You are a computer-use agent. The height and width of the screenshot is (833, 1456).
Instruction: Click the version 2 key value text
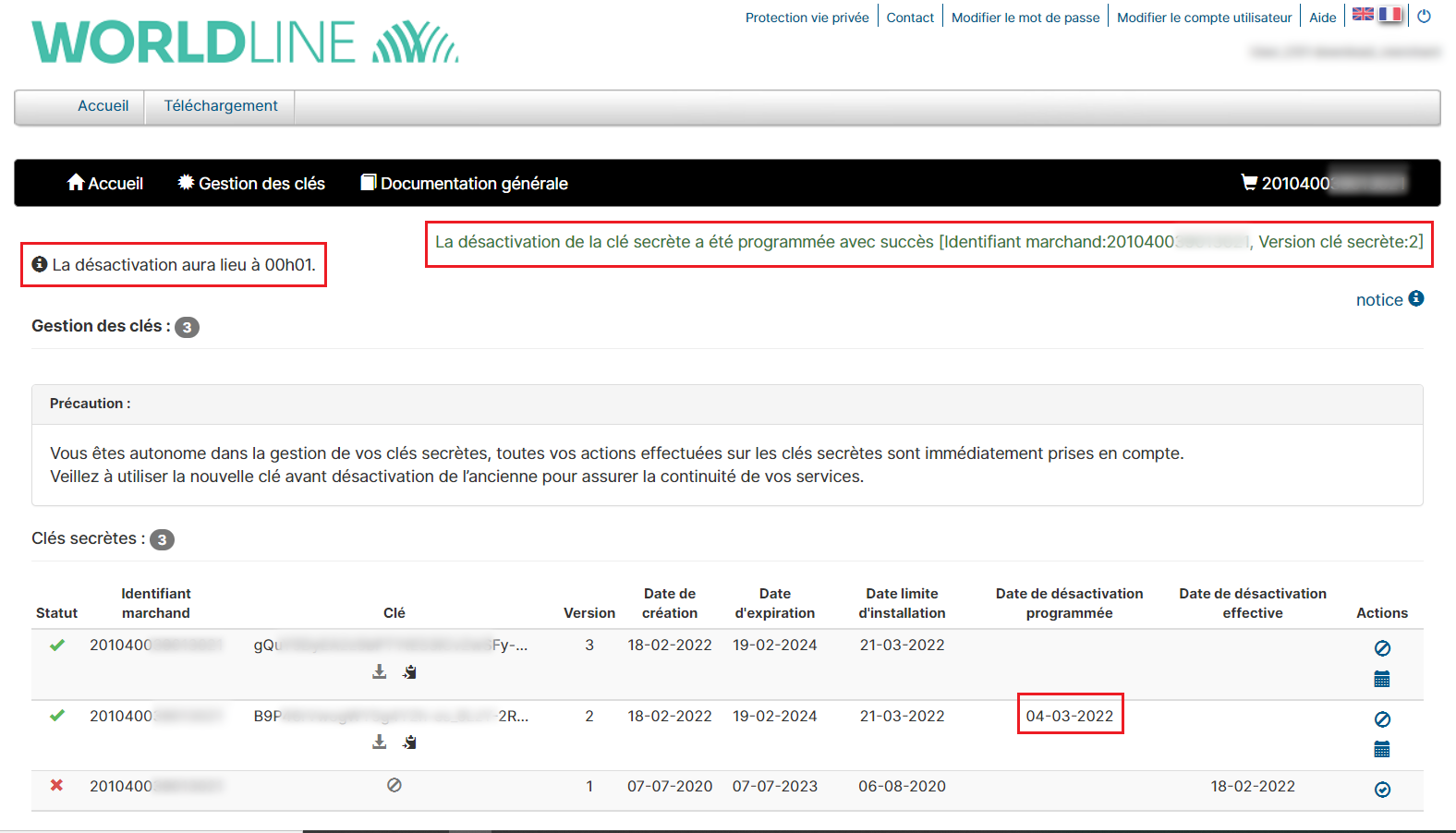coord(391,716)
